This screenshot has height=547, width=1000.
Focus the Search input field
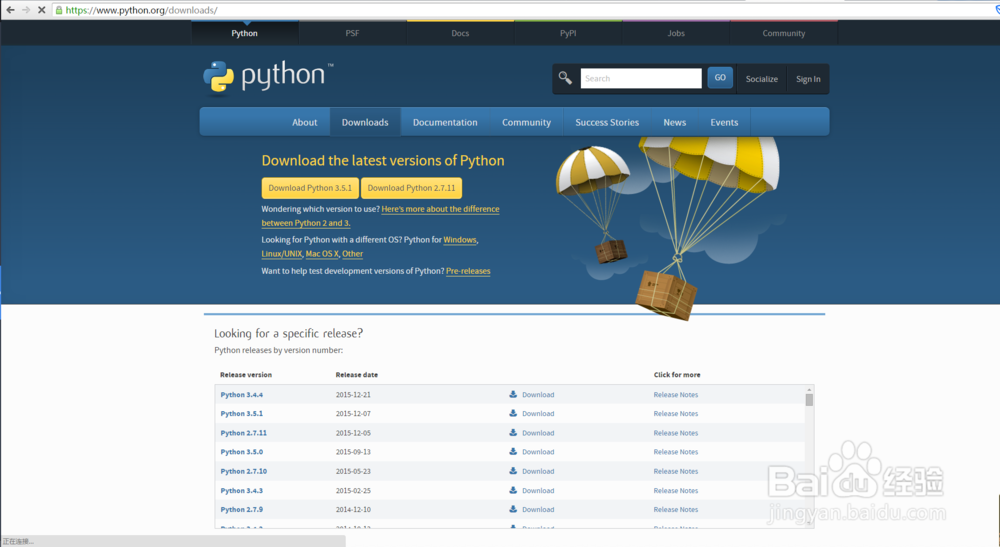click(x=641, y=78)
